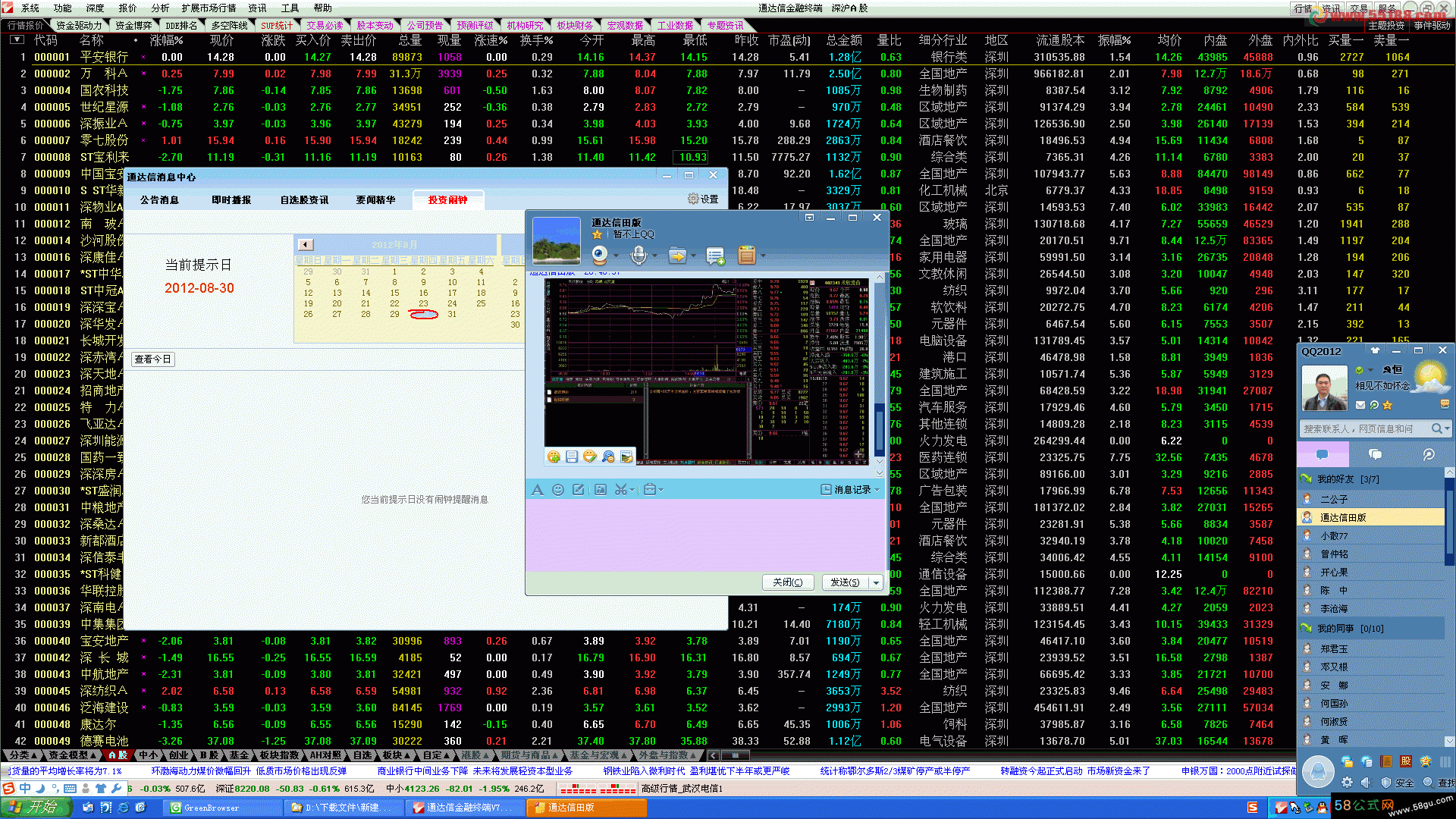Open font settings in chat toolbar
The image size is (1456, 819).
[x=538, y=490]
